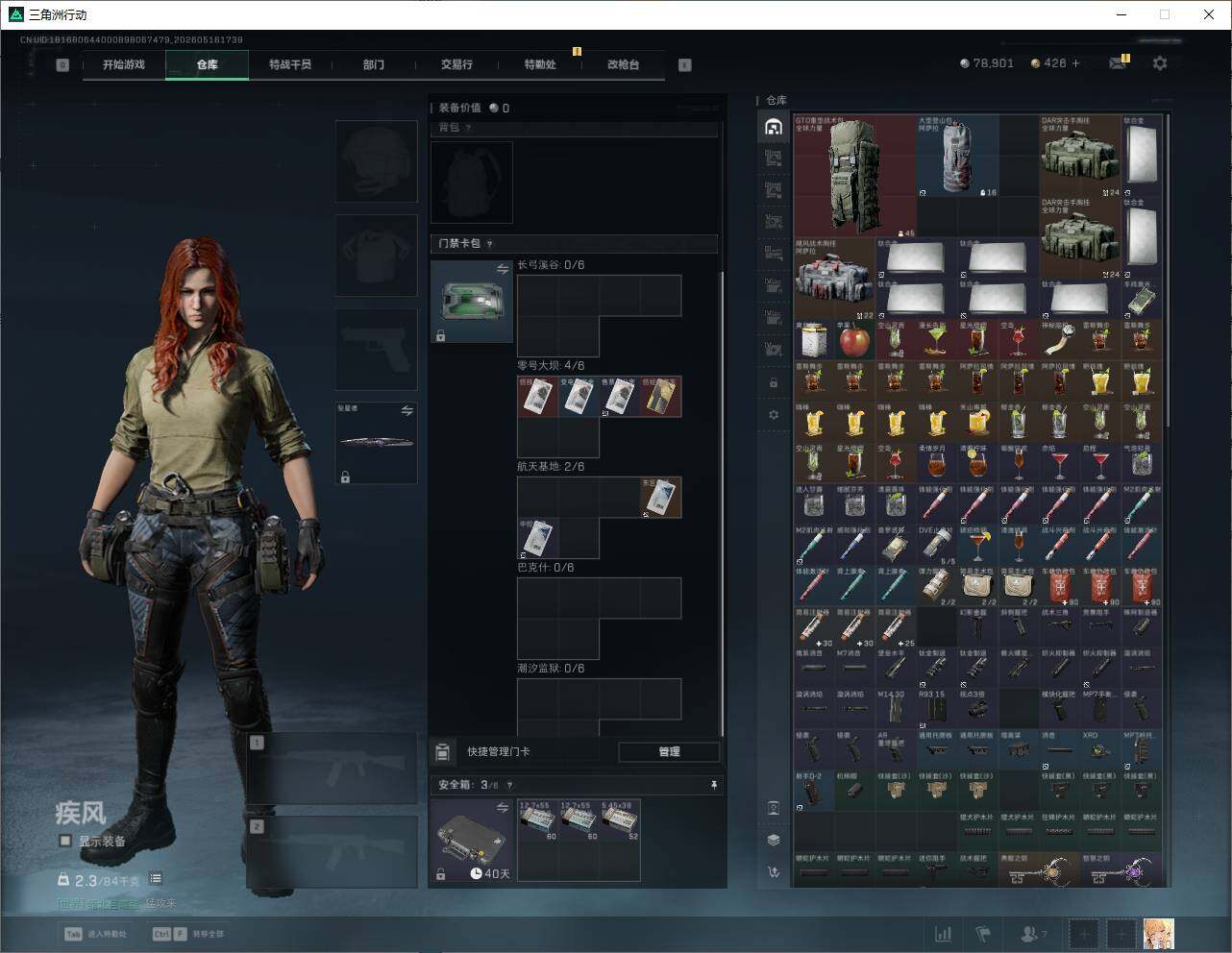1232x953 pixels.
Task: Click the help icon beside 门禁卡包
Action: (490, 244)
